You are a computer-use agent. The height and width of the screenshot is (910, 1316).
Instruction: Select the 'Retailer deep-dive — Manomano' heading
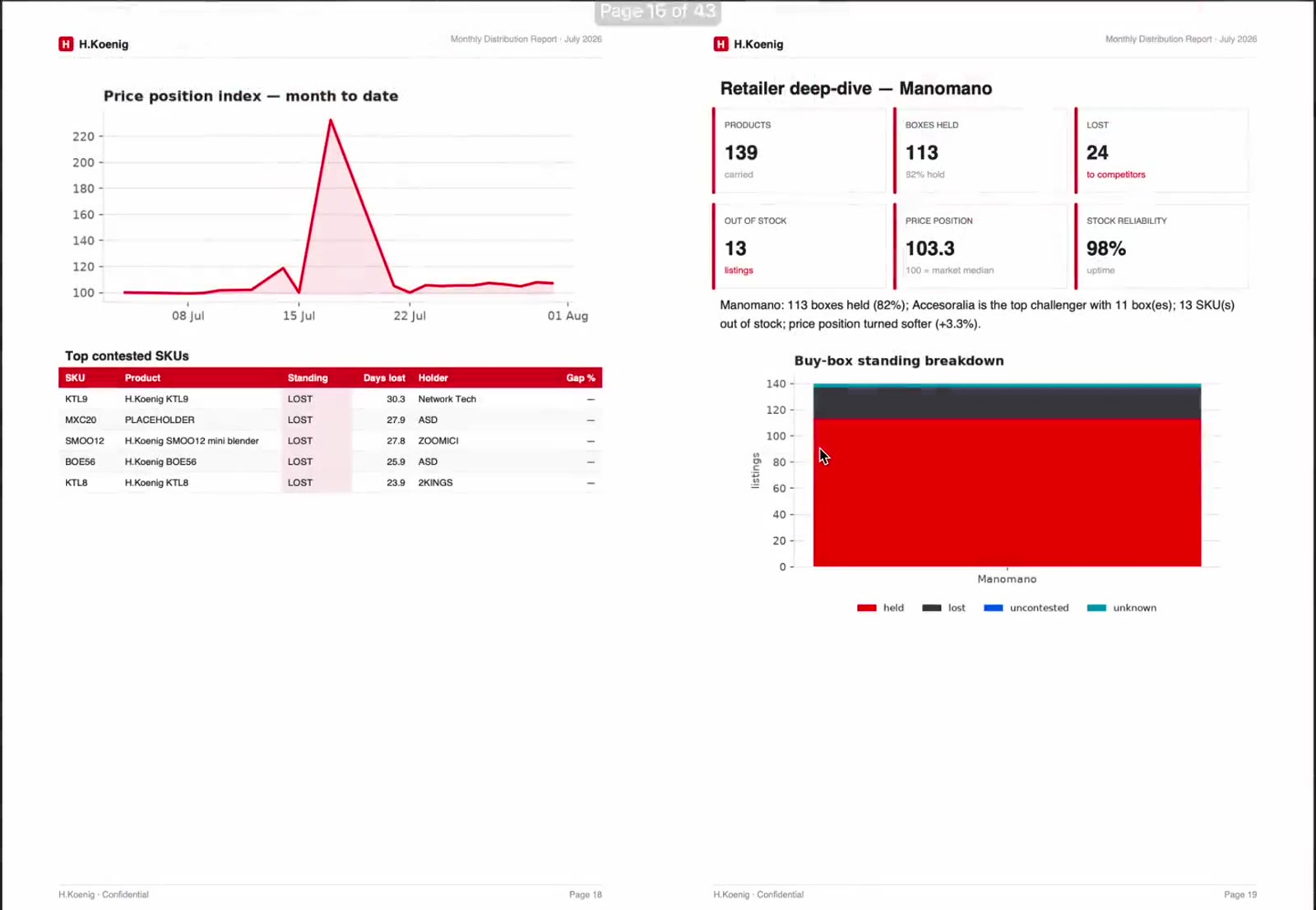click(x=856, y=89)
